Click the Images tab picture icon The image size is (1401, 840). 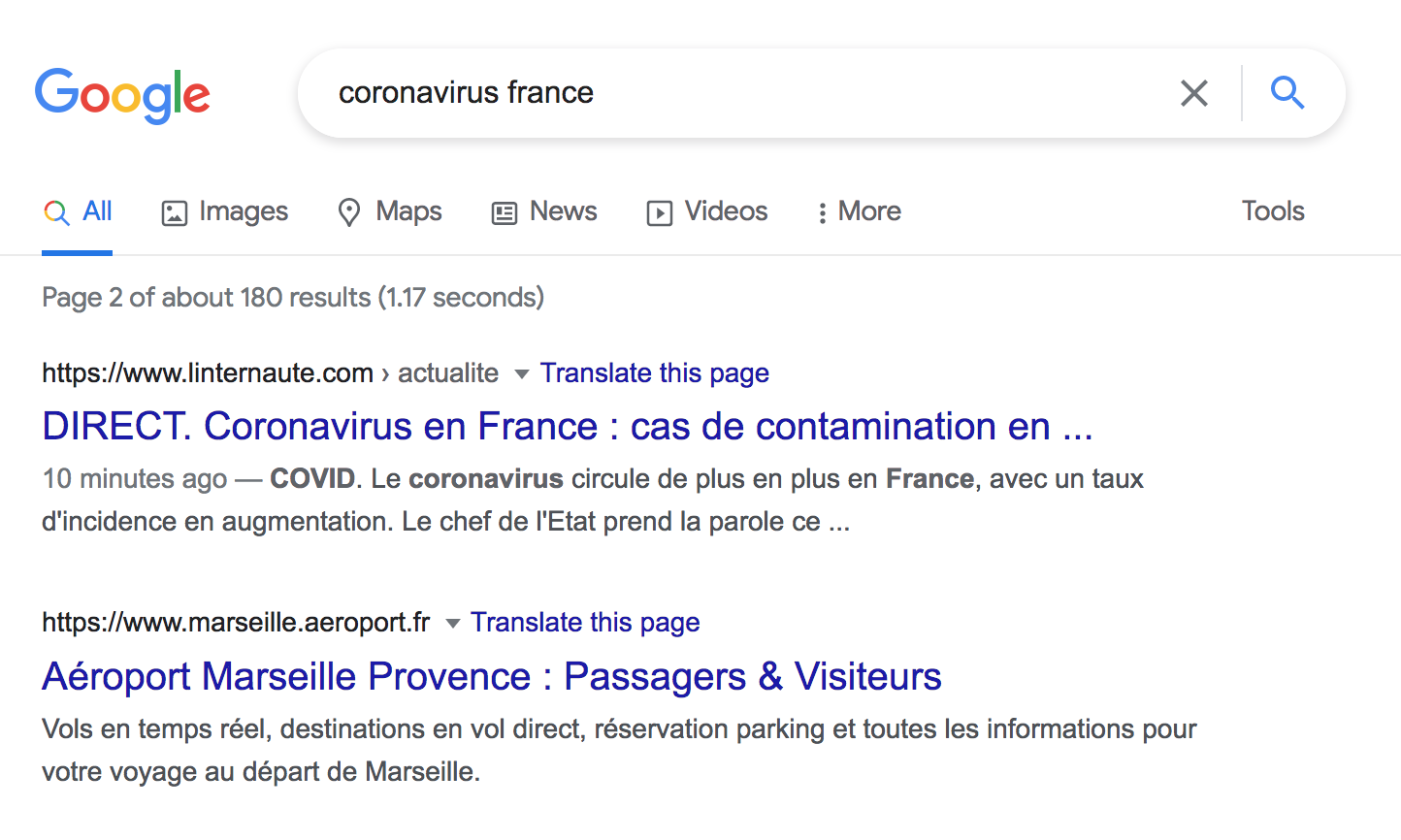[174, 212]
